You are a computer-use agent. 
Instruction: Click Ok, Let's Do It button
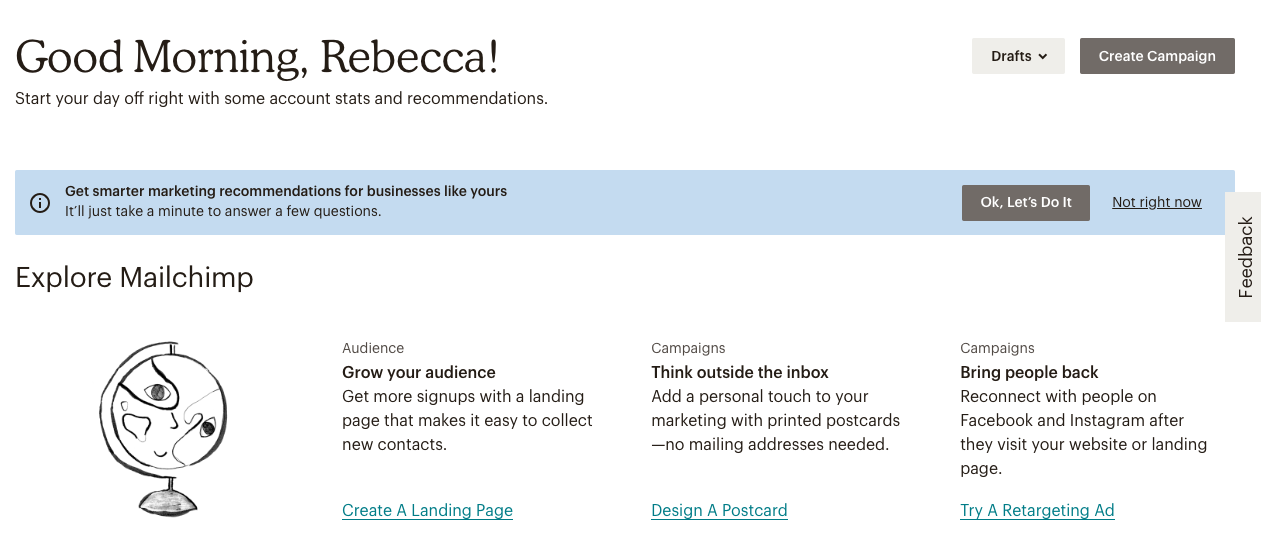[1026, 202]
